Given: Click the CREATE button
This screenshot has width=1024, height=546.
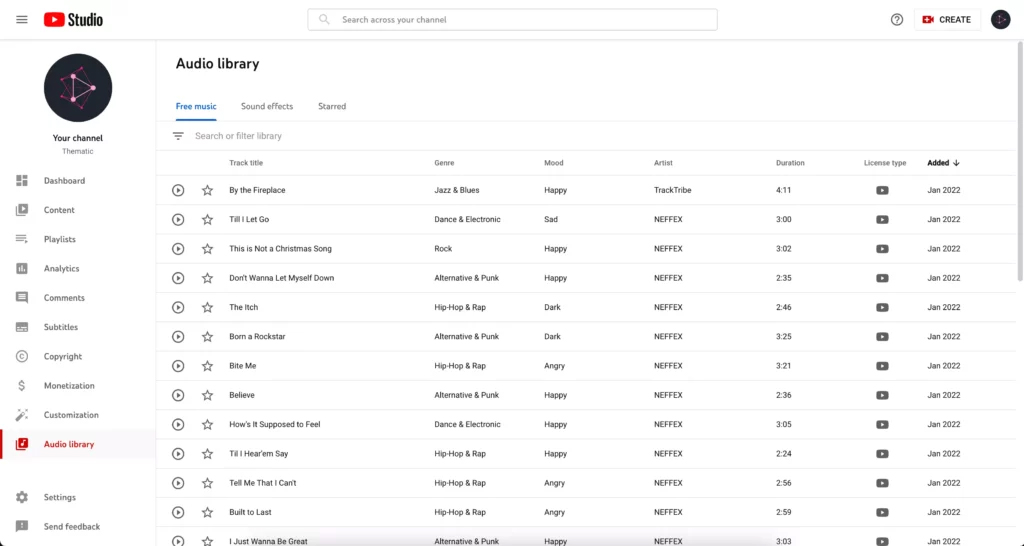Looking at the screenshot, I should point(947,19).
